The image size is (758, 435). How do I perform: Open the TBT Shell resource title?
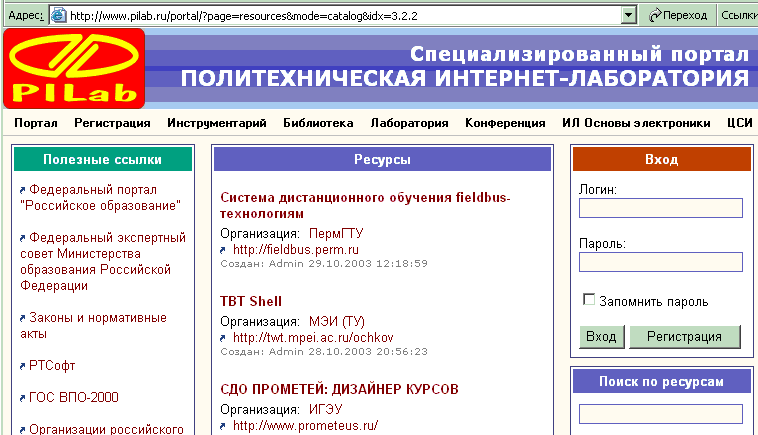point(251,301)
